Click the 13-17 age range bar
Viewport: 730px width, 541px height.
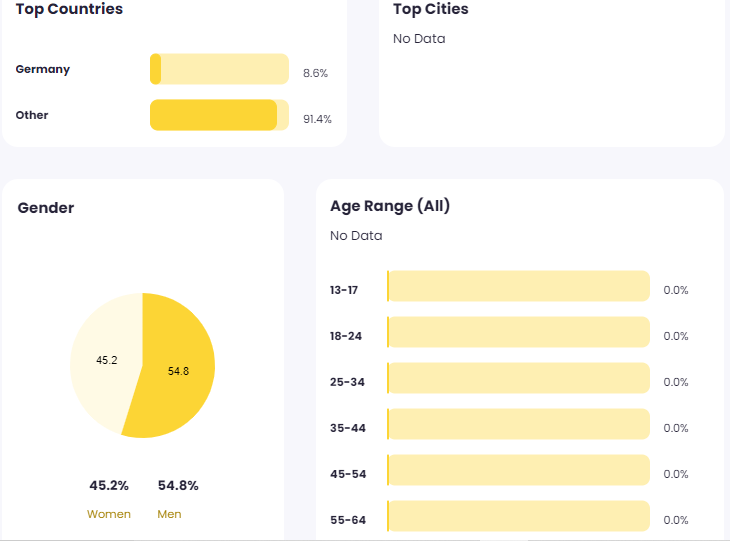point(518,286)
